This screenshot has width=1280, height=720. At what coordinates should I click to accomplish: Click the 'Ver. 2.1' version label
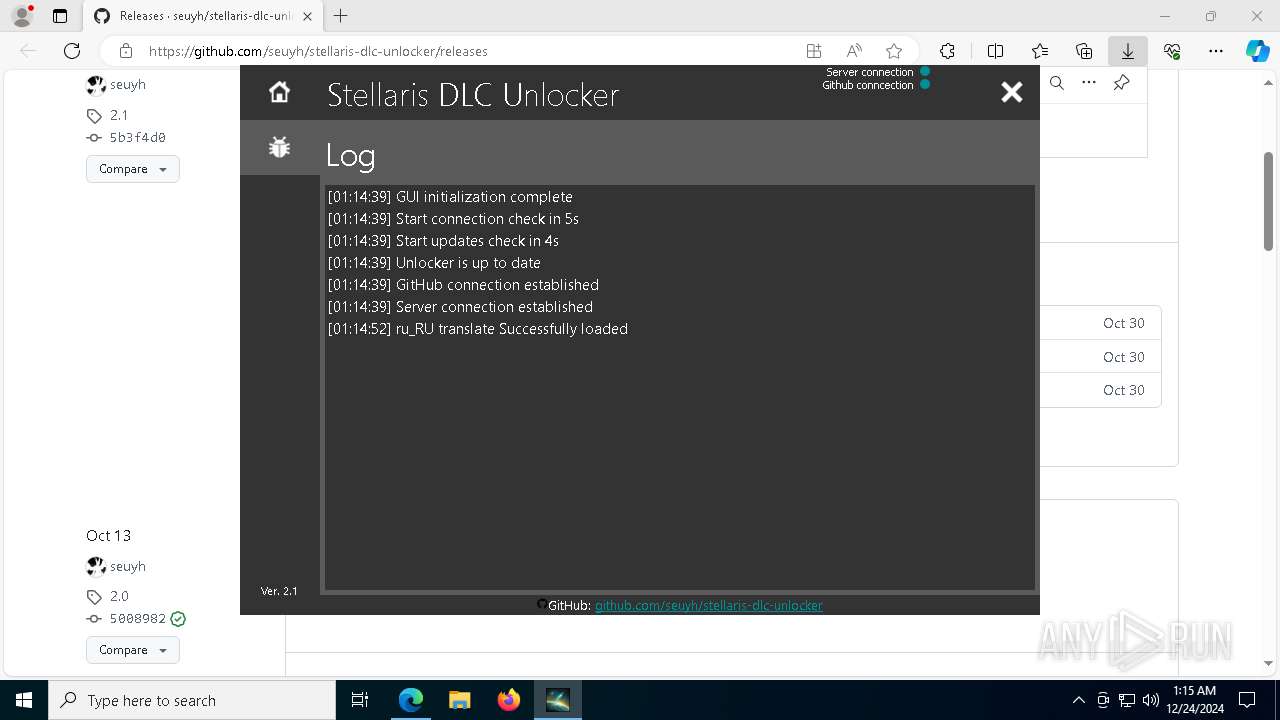(279, 591)
